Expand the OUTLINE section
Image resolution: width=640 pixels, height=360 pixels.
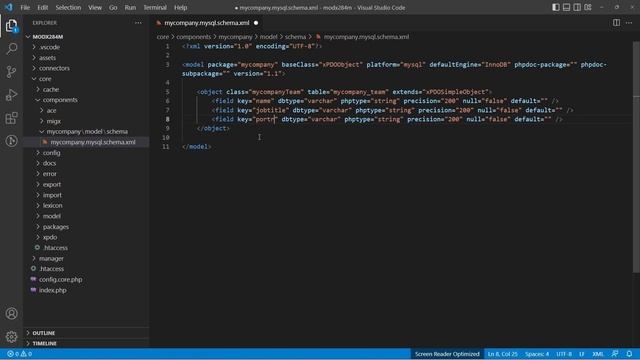[x=44, y=333]
